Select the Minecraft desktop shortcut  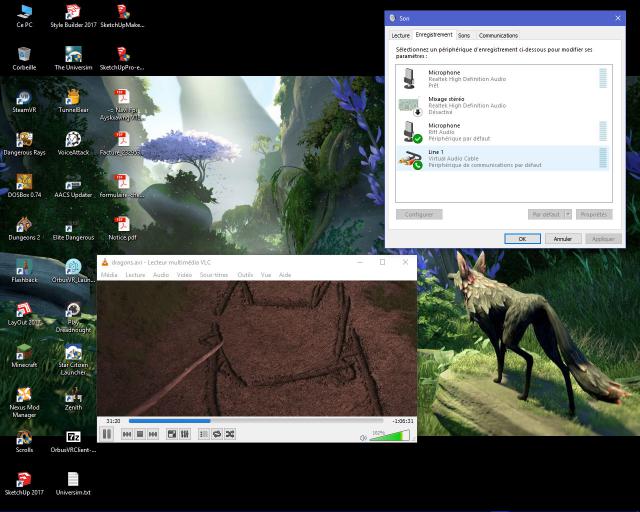(x=24, y=356)
